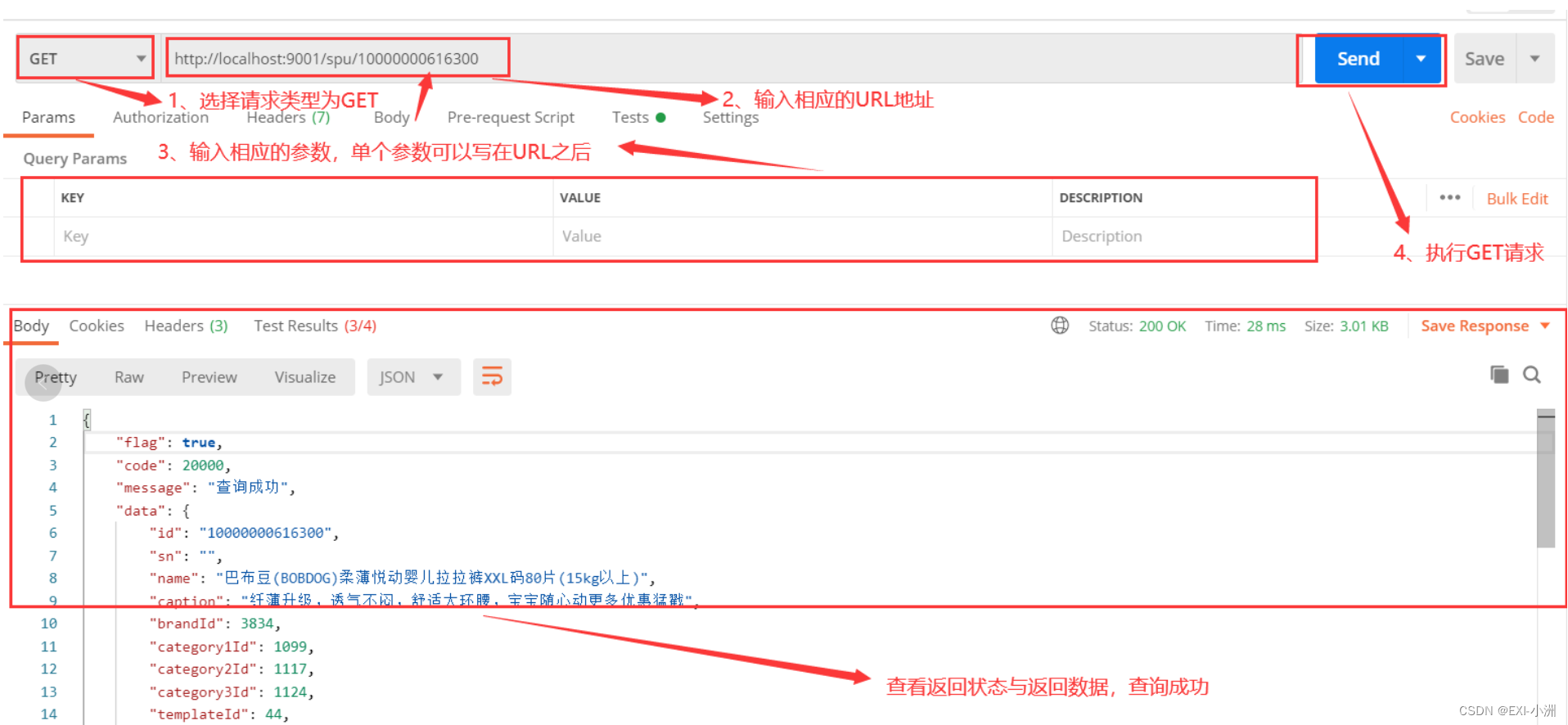Click the "code": 20000 line
1568x725 pixels.
173,466
